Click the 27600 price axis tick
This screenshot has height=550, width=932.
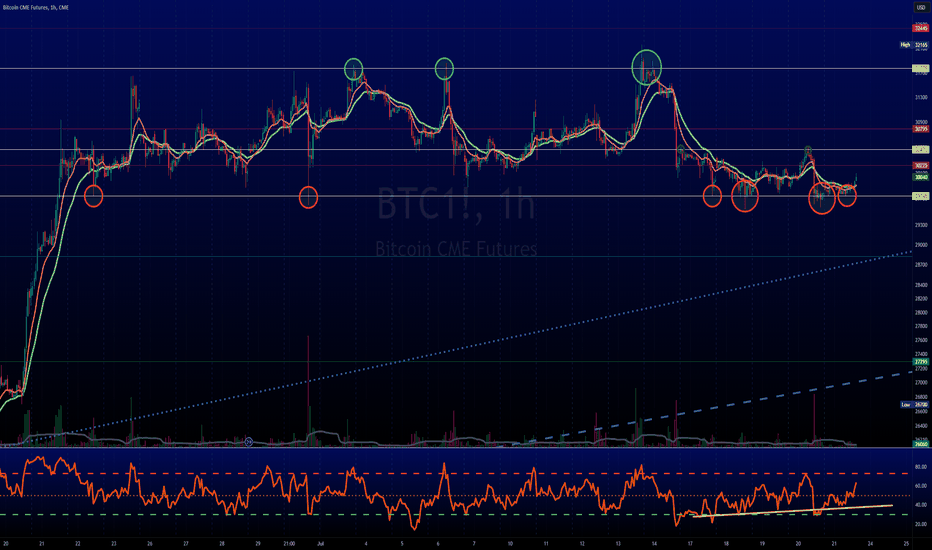click(921, 340)
